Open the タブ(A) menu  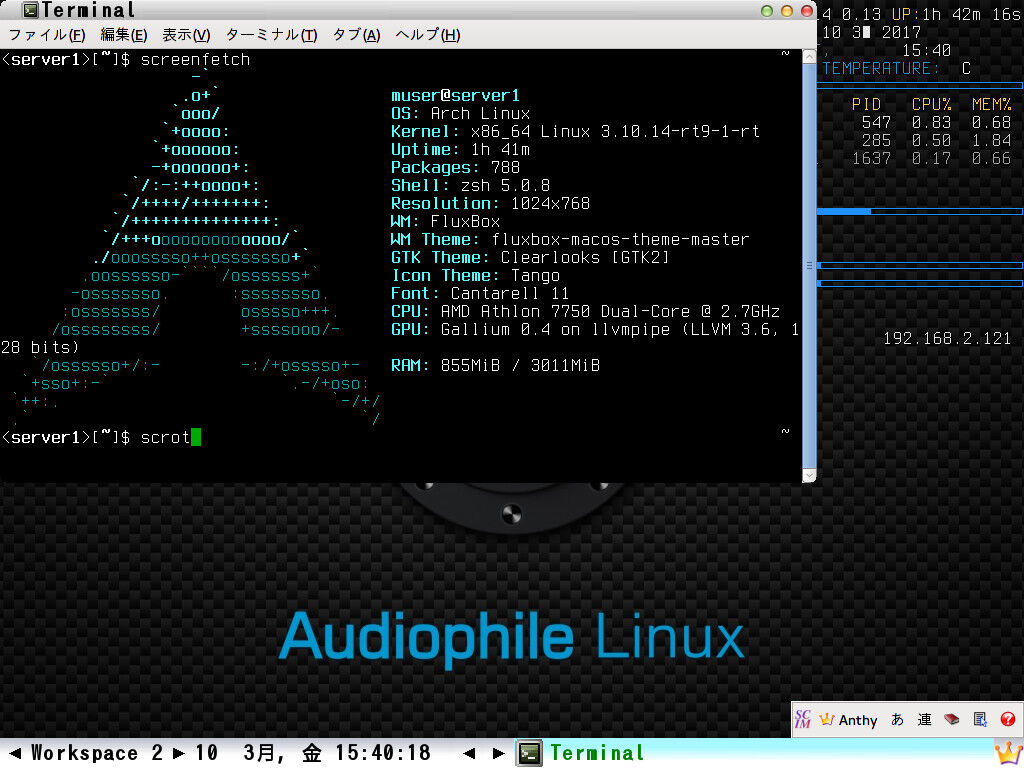click(x=356, y=35)
